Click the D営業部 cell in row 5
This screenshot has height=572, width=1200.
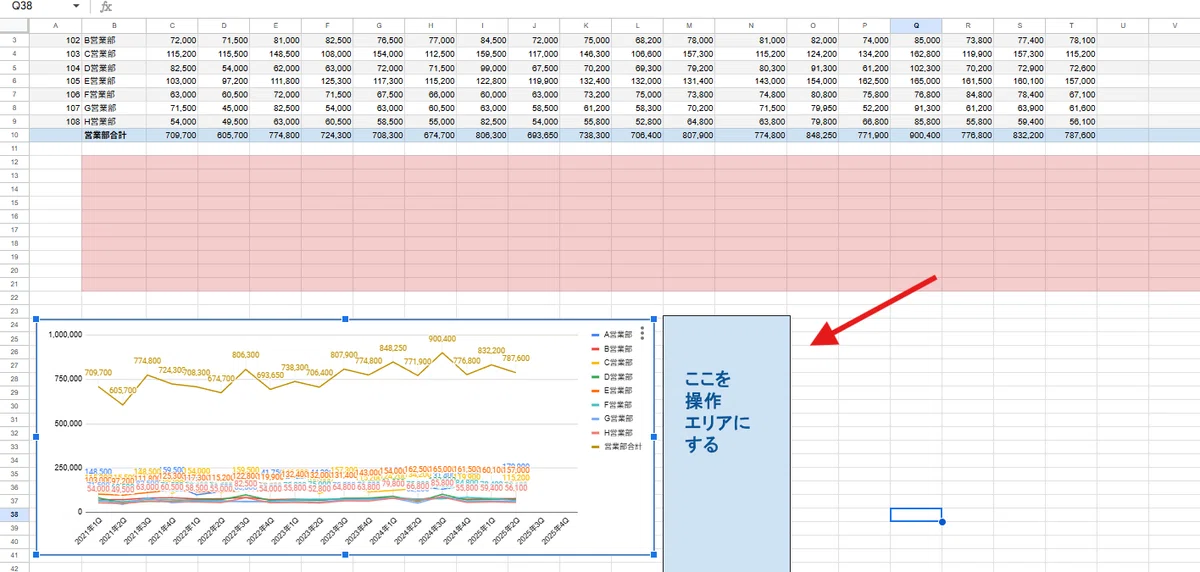click(x=113, y=66)
